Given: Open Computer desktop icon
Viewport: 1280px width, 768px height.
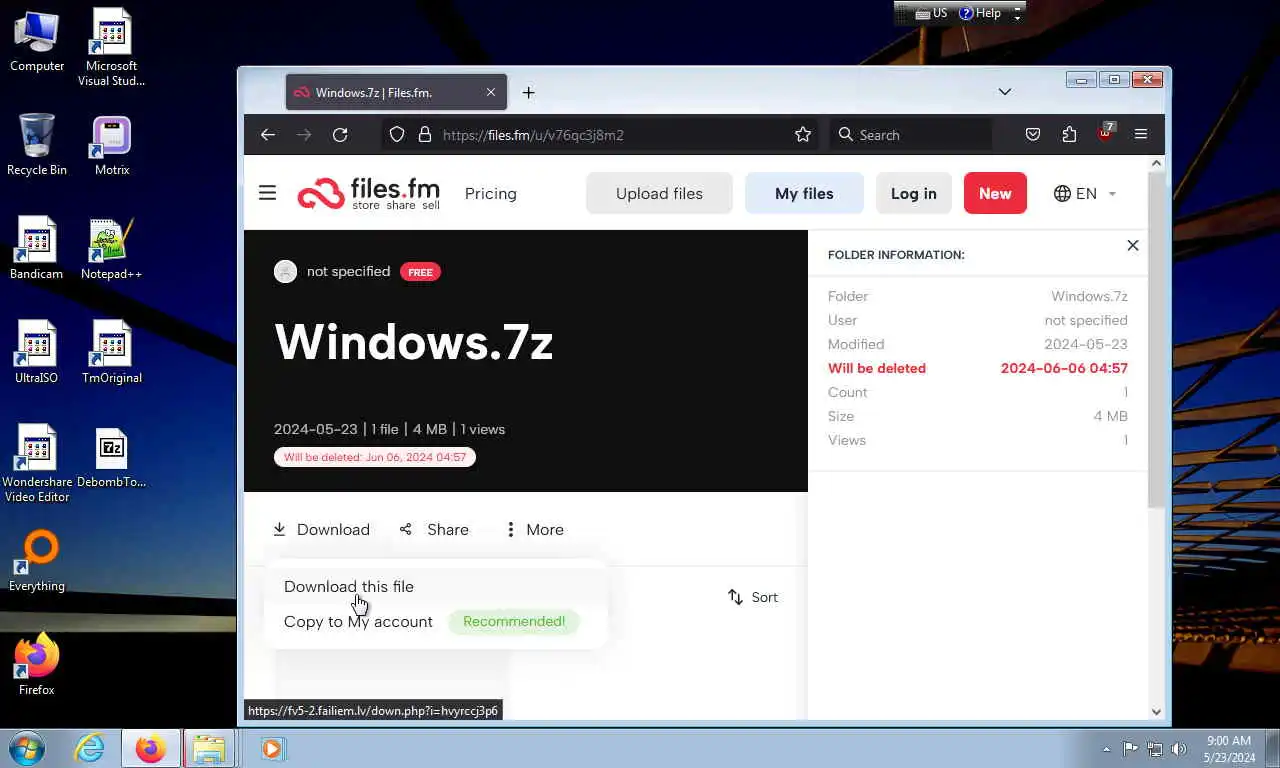Looking at the screenshot, I should point(37,41).
